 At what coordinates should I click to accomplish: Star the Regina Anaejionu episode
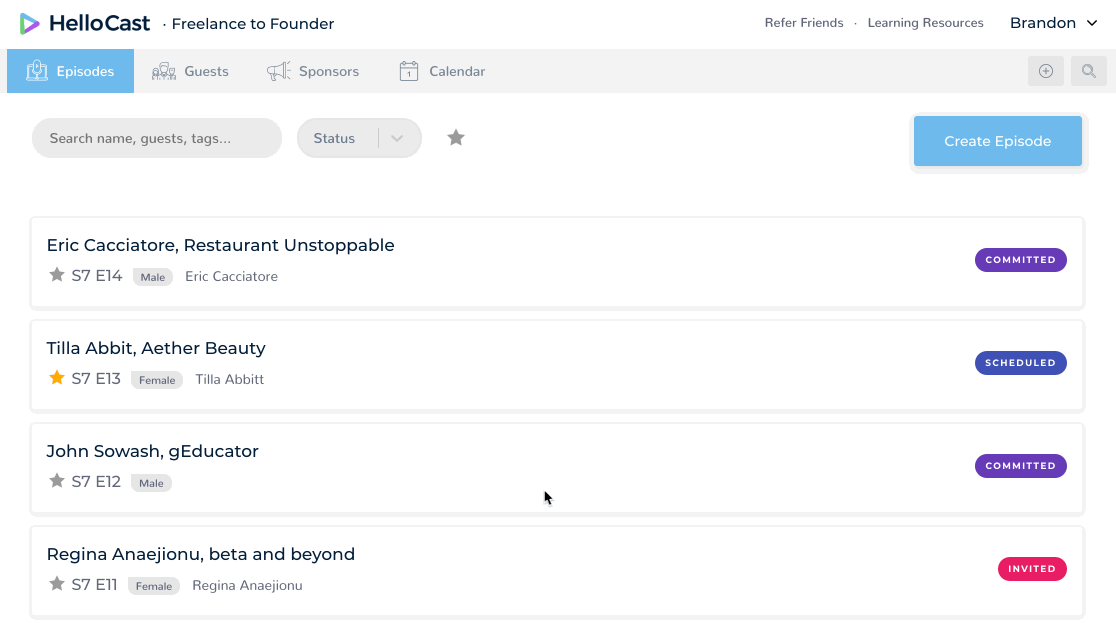click(57, 584)
